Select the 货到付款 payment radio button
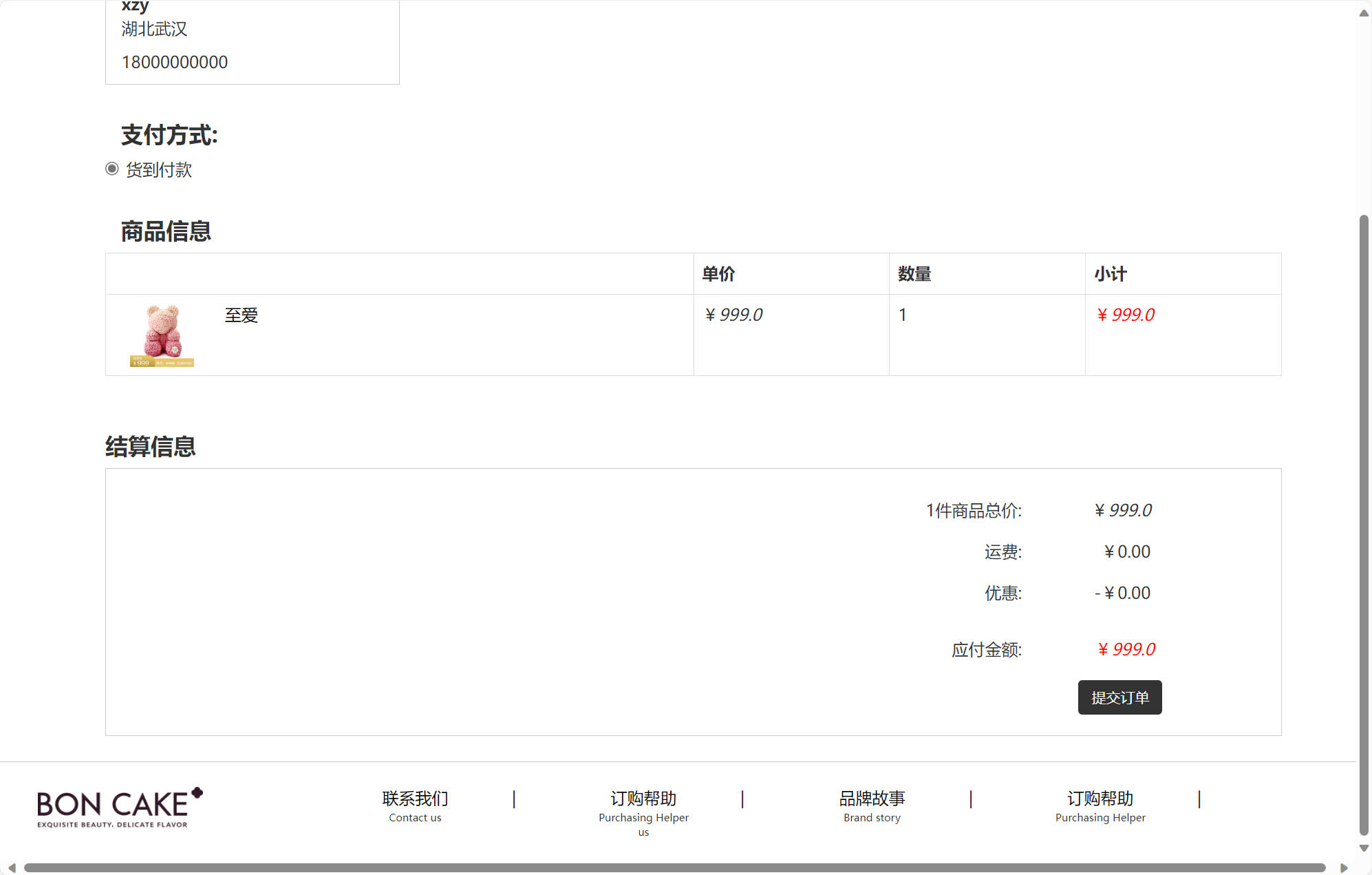1372x875 pixels. (112, 169)
